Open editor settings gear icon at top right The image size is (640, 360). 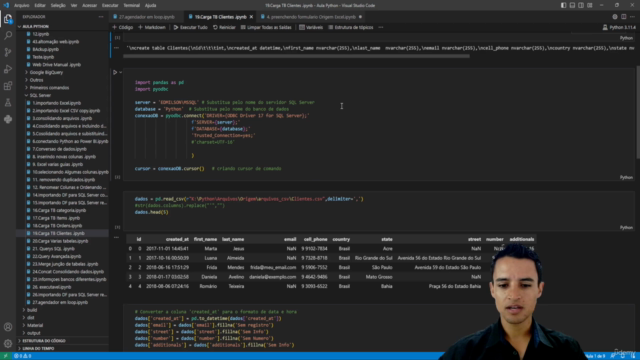click(x=615, y=17)
